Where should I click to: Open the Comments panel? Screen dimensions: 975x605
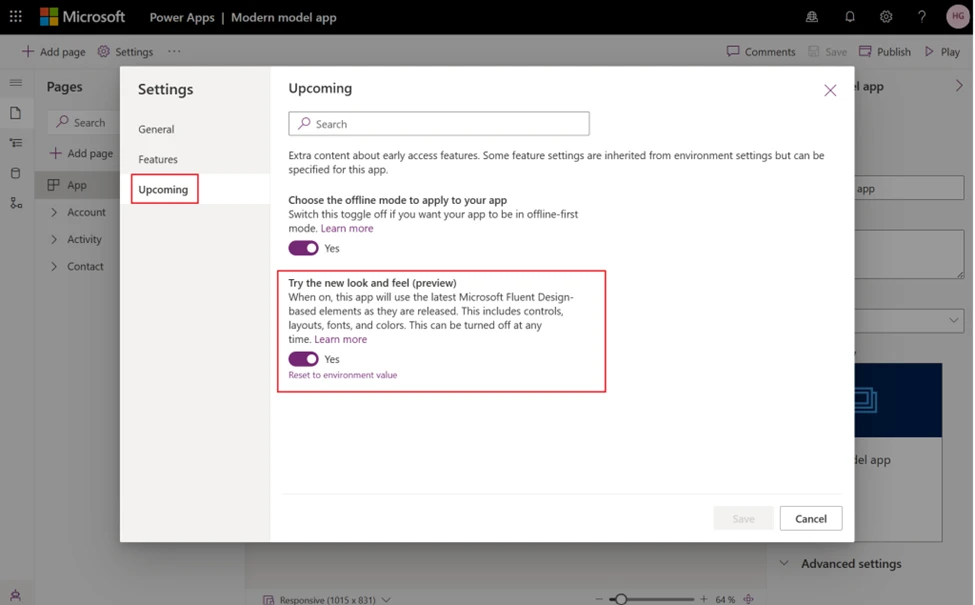click(760, 51)
